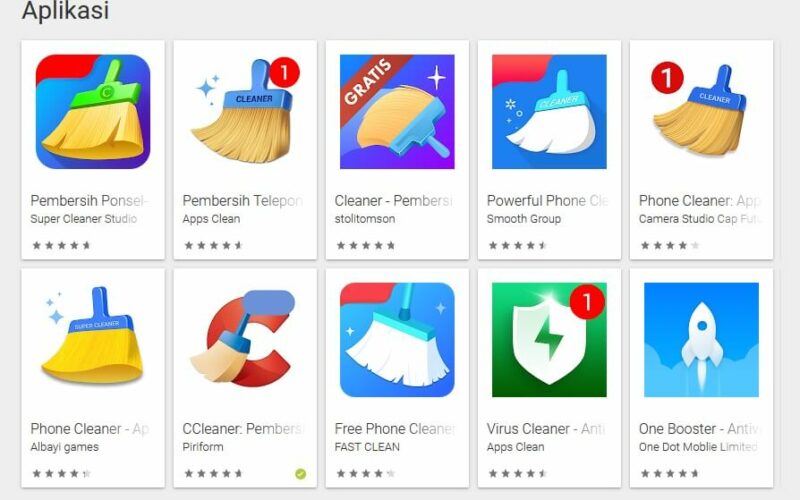Open Camera Studio's Phone Cleaner broom icon
Viewport: 800px width, 500px height.
point(701,112)
